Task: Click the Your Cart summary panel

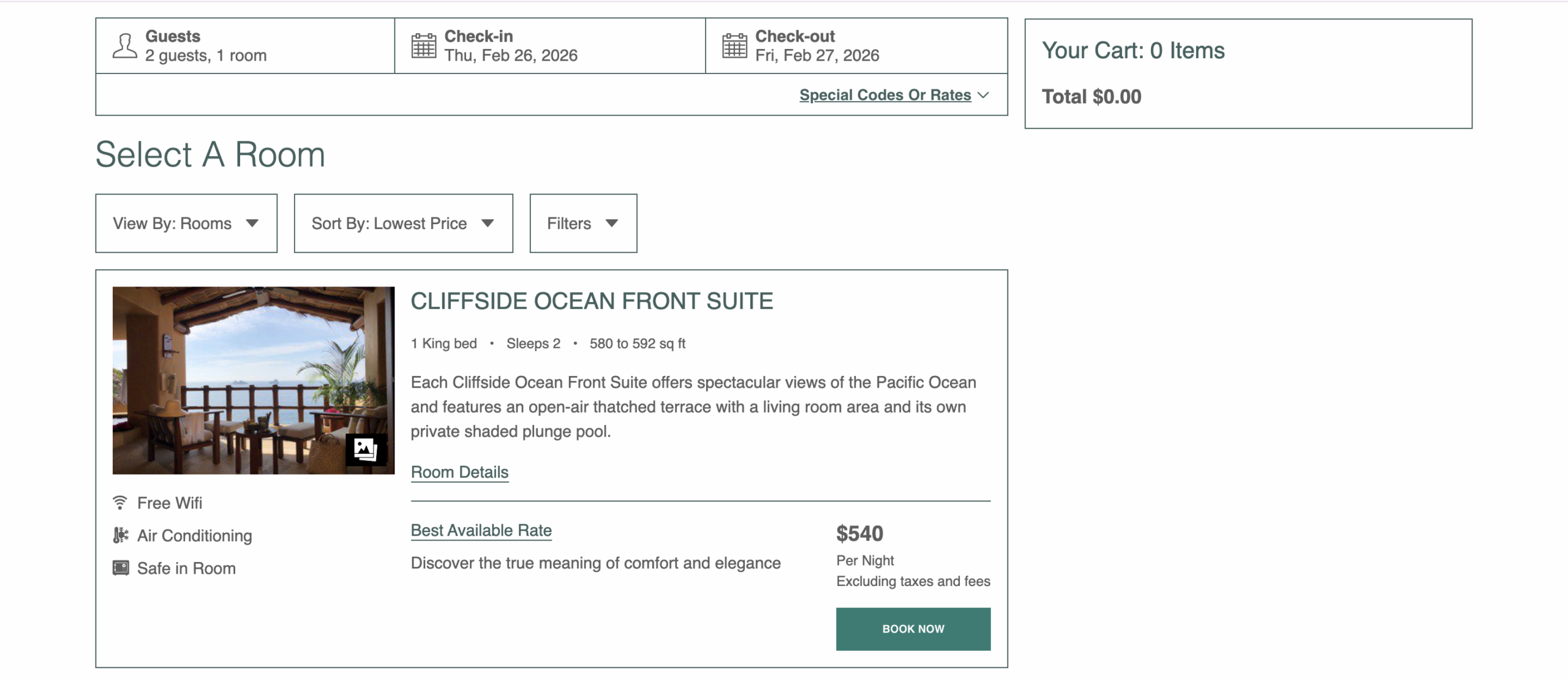Action: pos(1248,73)
